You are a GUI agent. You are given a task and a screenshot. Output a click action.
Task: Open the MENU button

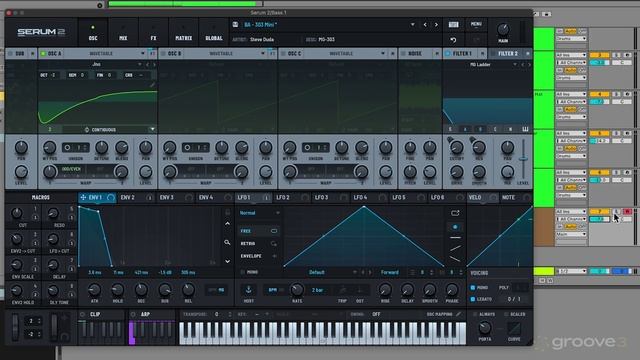click(476, 24)
